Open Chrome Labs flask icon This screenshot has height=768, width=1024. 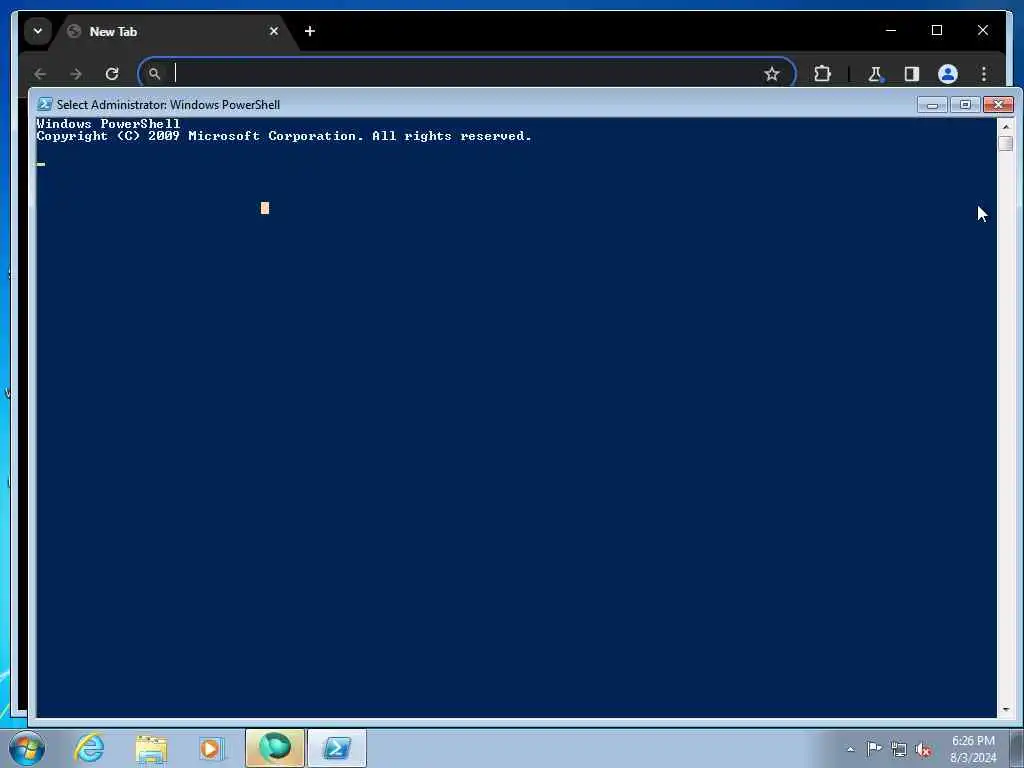coord(875,74)
